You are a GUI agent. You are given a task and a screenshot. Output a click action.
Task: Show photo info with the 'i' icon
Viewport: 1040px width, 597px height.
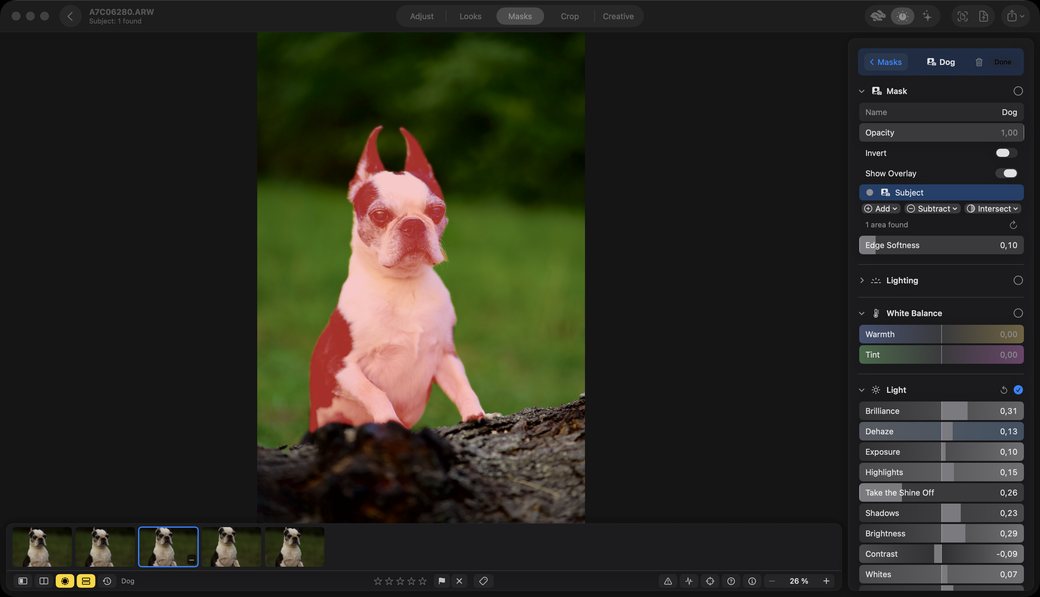(x=752, y=581)
